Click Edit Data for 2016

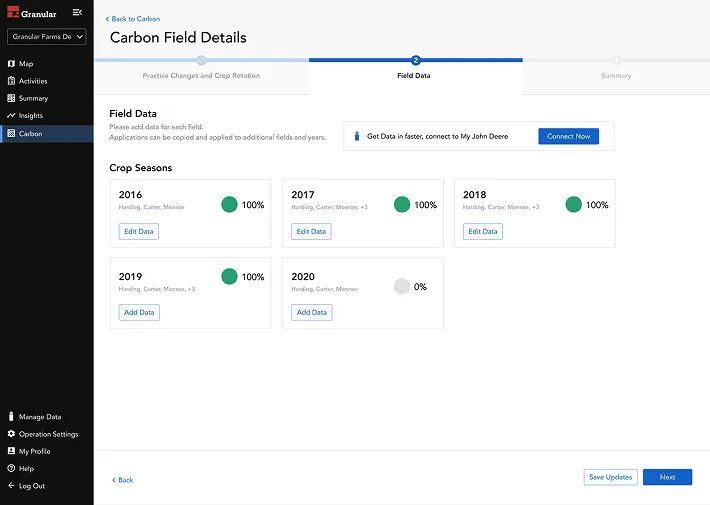click(139, 231)
